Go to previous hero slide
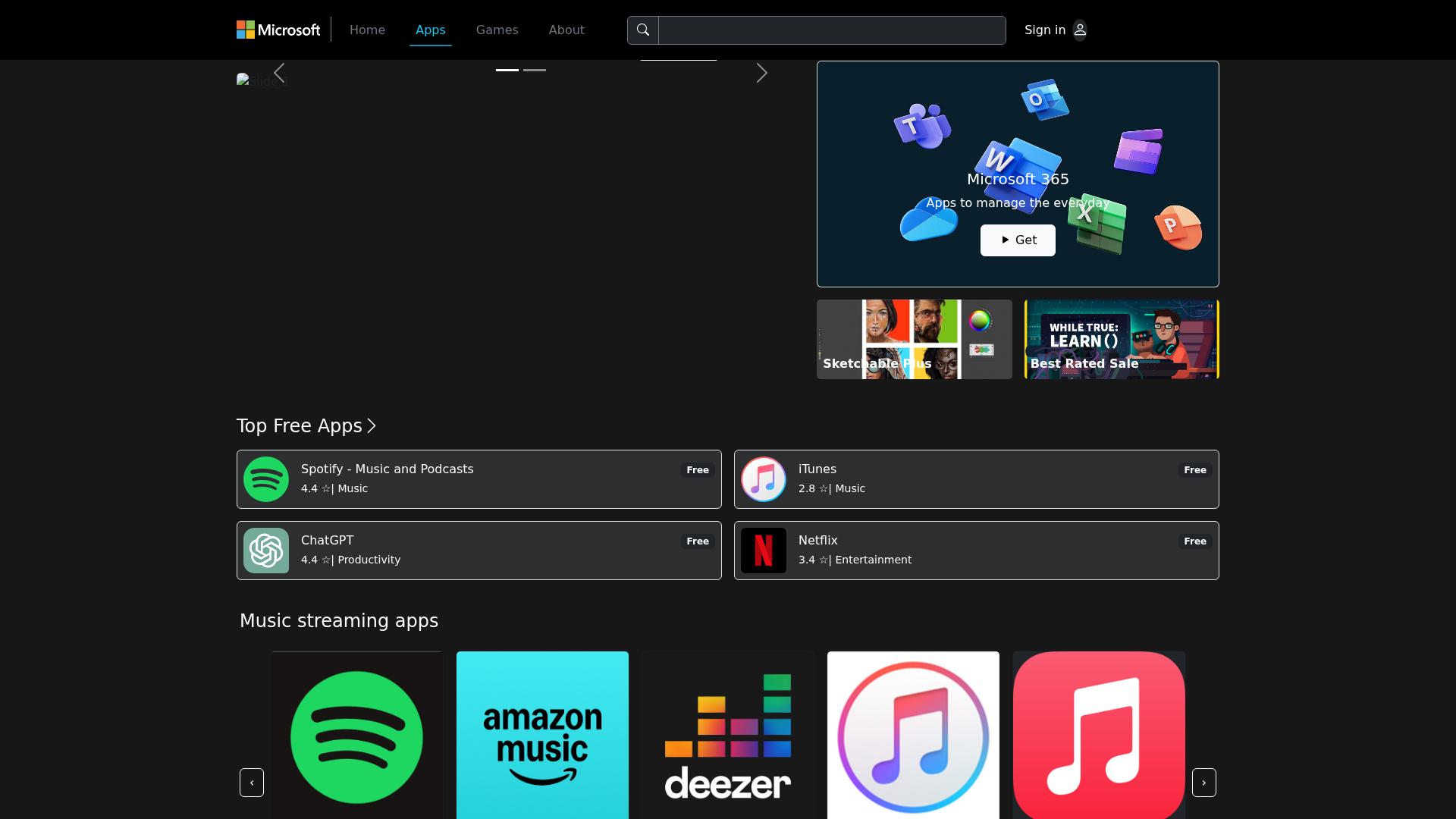This screenshot has width=1456, height=819. [x=279, y=73]
